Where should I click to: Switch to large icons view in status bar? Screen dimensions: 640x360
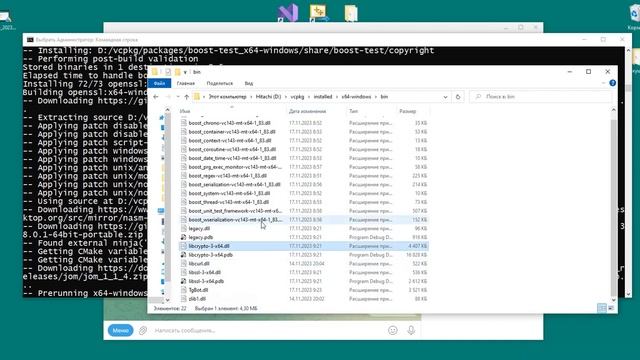coord(611,308)
